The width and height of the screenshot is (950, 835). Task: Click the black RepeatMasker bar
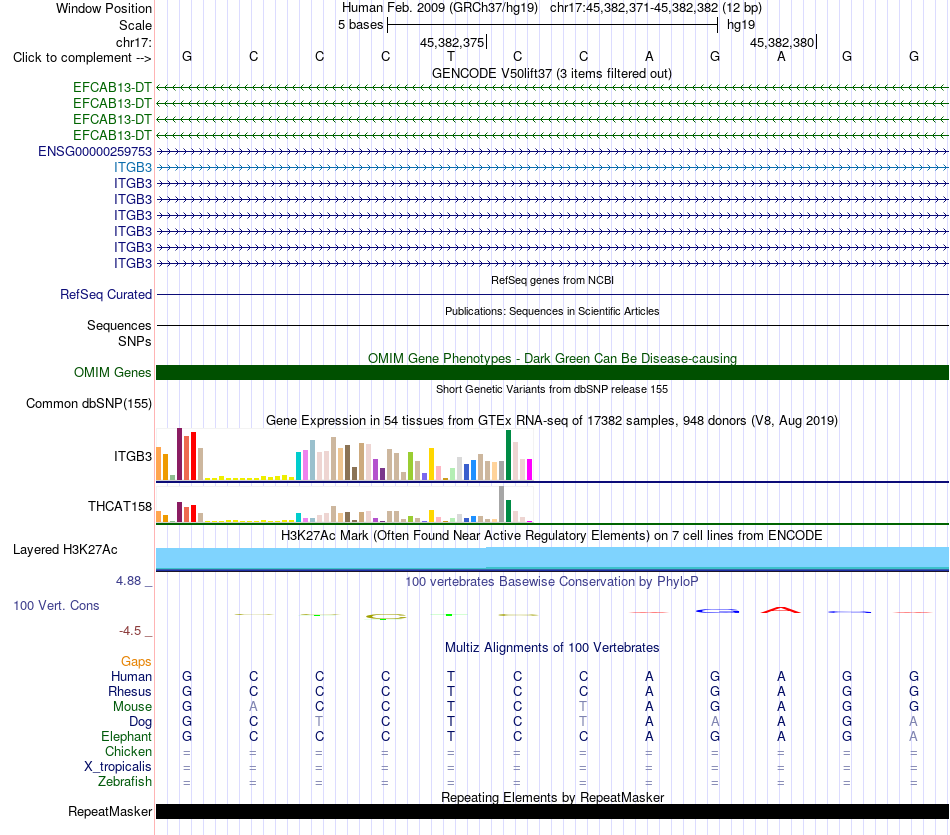552,812
